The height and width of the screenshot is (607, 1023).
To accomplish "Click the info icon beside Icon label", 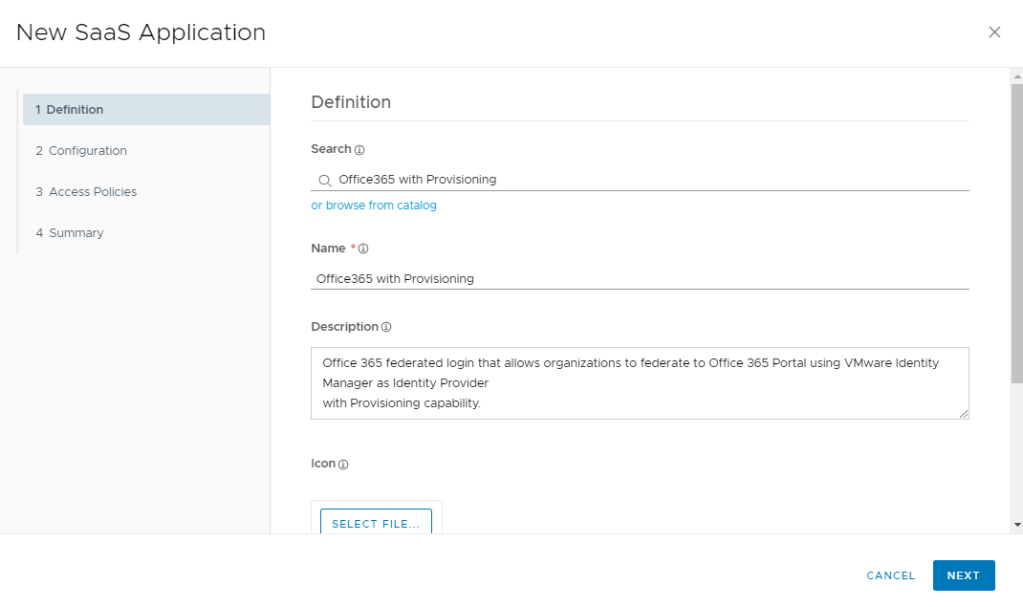I will 343,465.
